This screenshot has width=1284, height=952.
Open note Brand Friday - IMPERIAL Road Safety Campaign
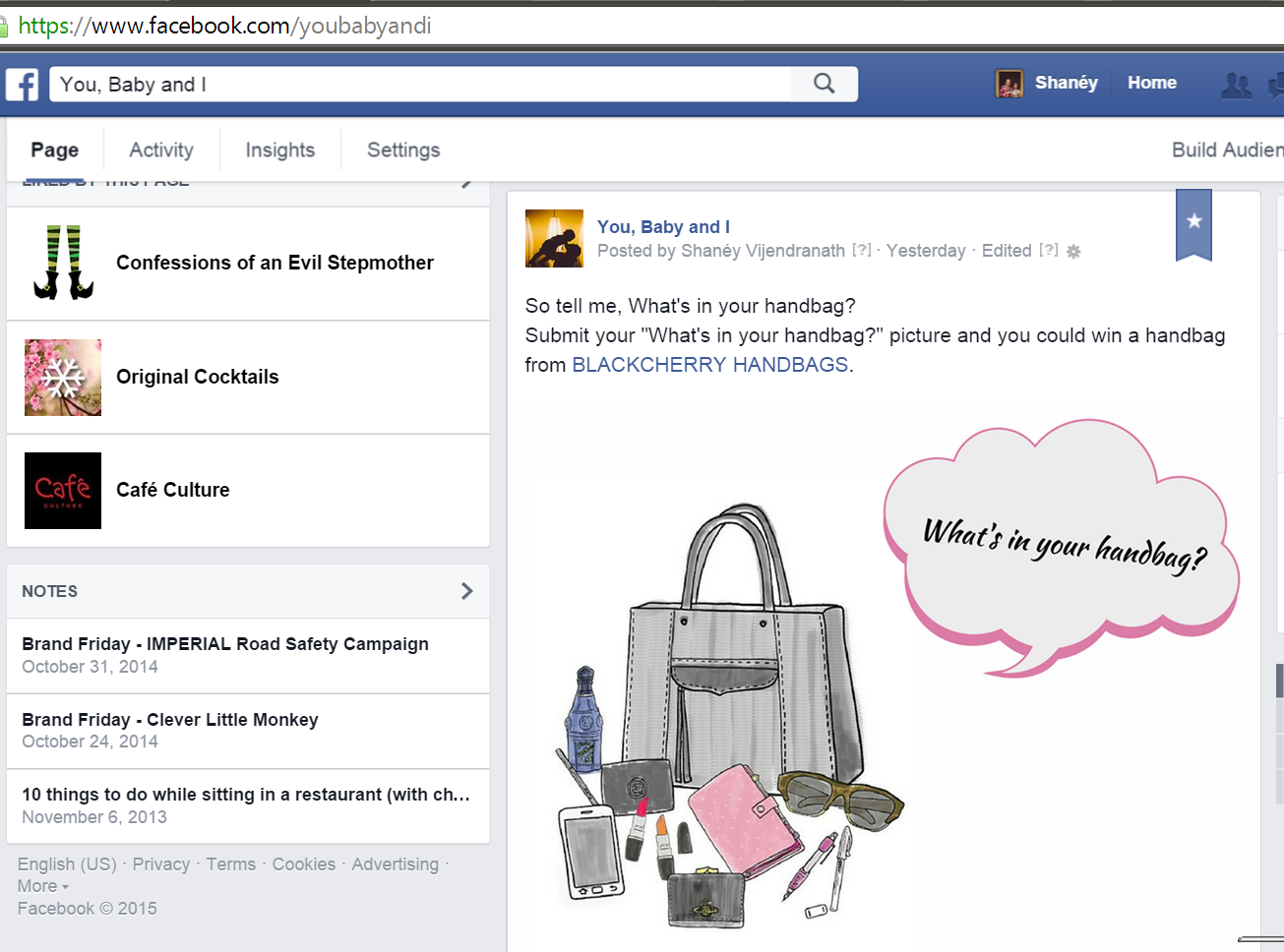pyautogui.click(x=225, y=644)
